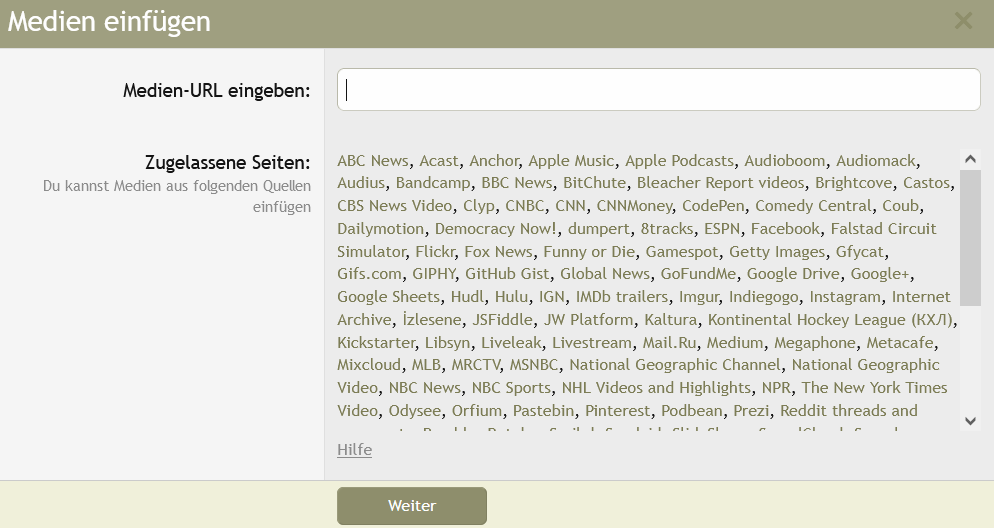
Task: Open NHL Videos and Highlights link
Action: coord(656,387)
